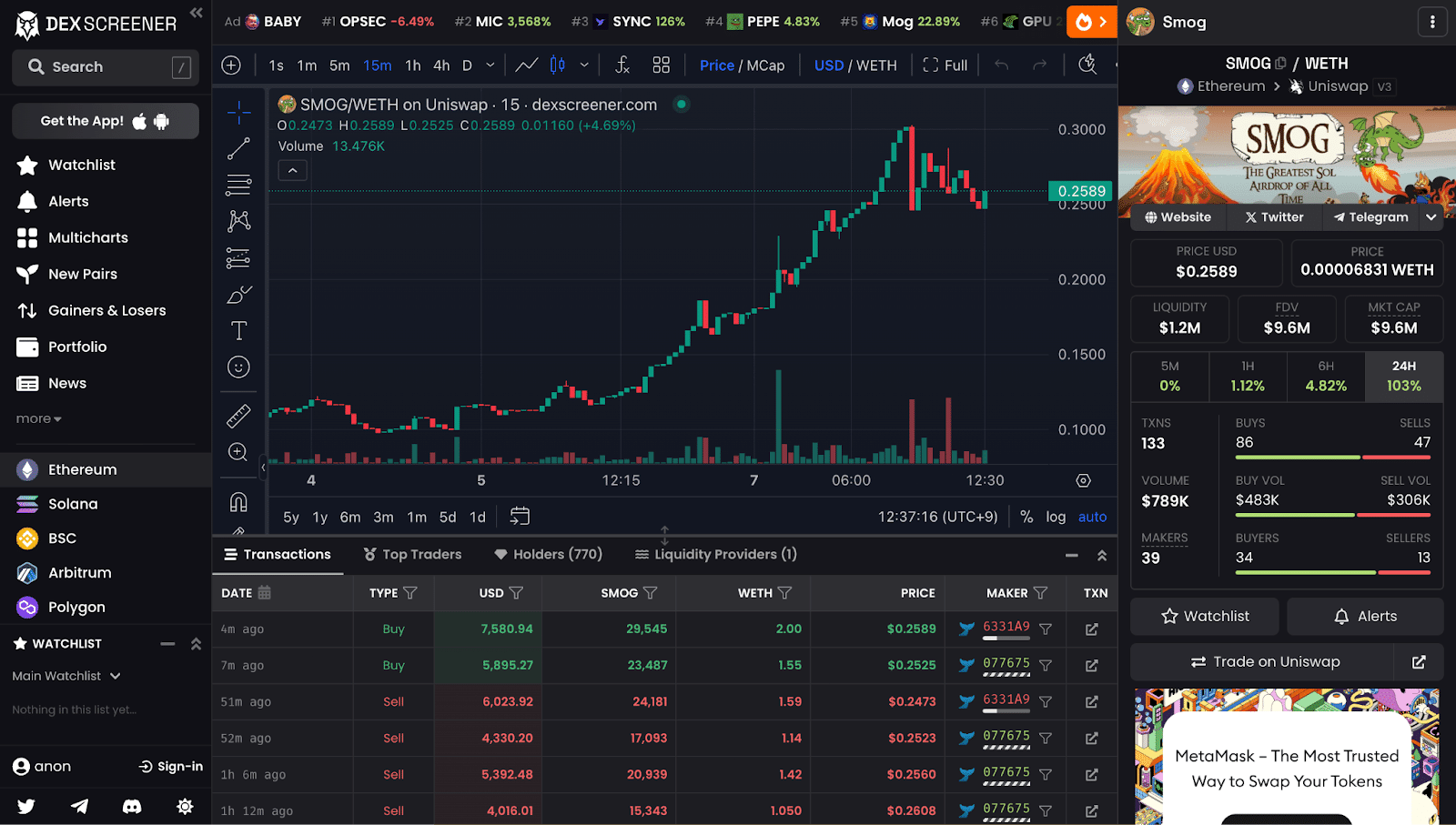The width and height of the screenshot is (1456, 825).
Task: Toggle chart denomination to WETH
Action: (x=876, y=65)
